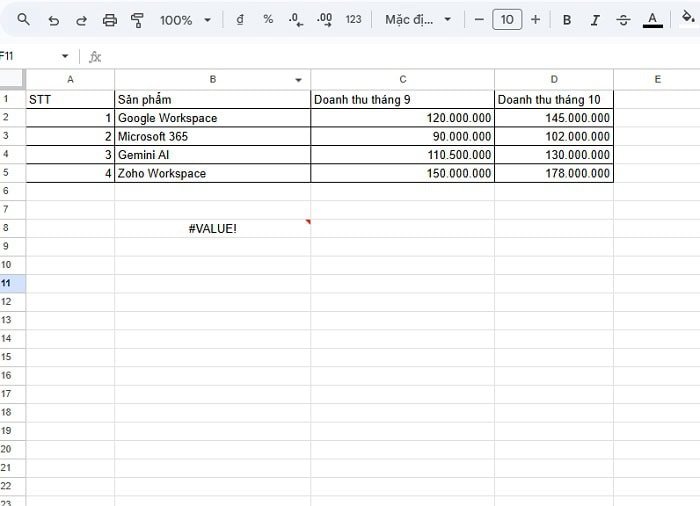The width and height of the screenshot is (700, 506).
Task: Select STT cell containing number 3
Action: coord(70,155)
